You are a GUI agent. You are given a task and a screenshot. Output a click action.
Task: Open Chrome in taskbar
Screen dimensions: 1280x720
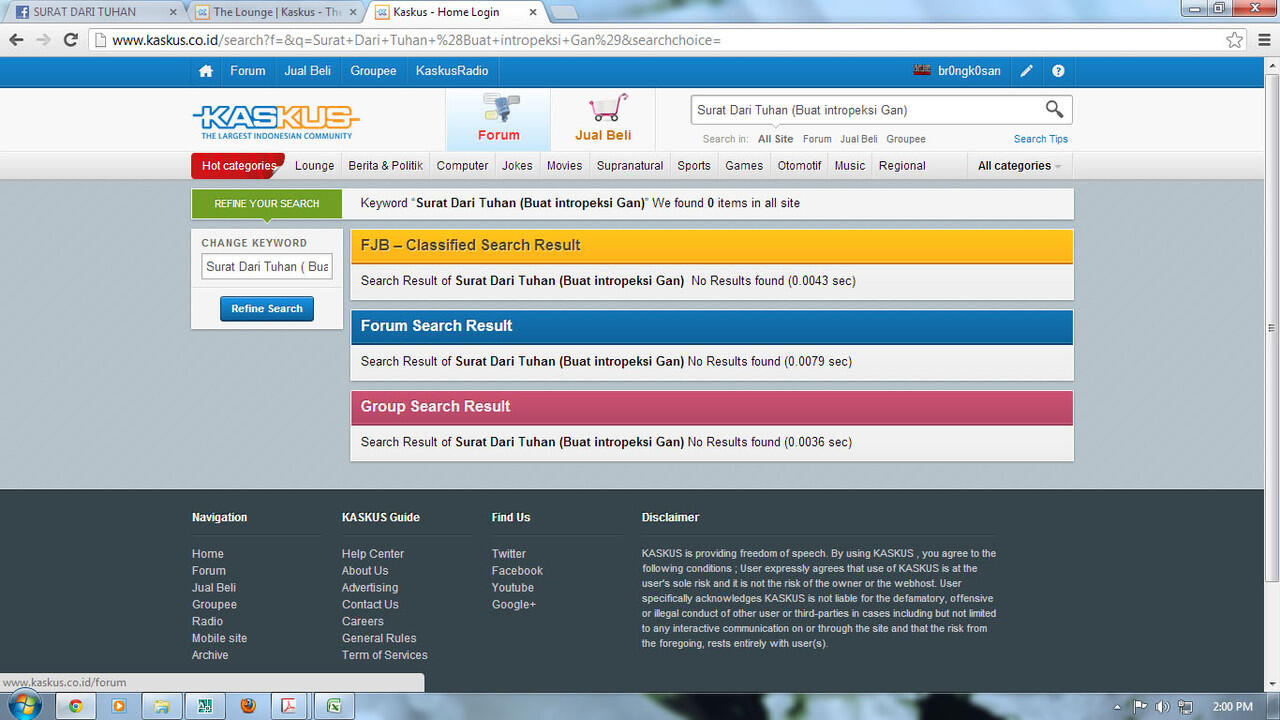(75, 706)
